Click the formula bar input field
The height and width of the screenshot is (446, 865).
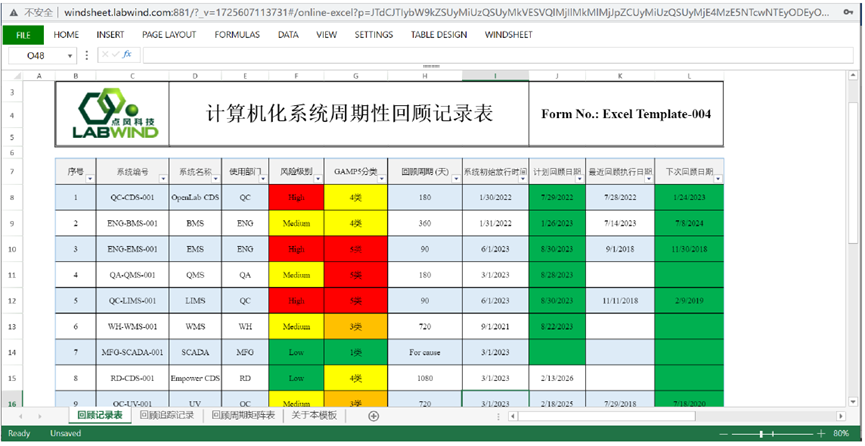(500, 56)
